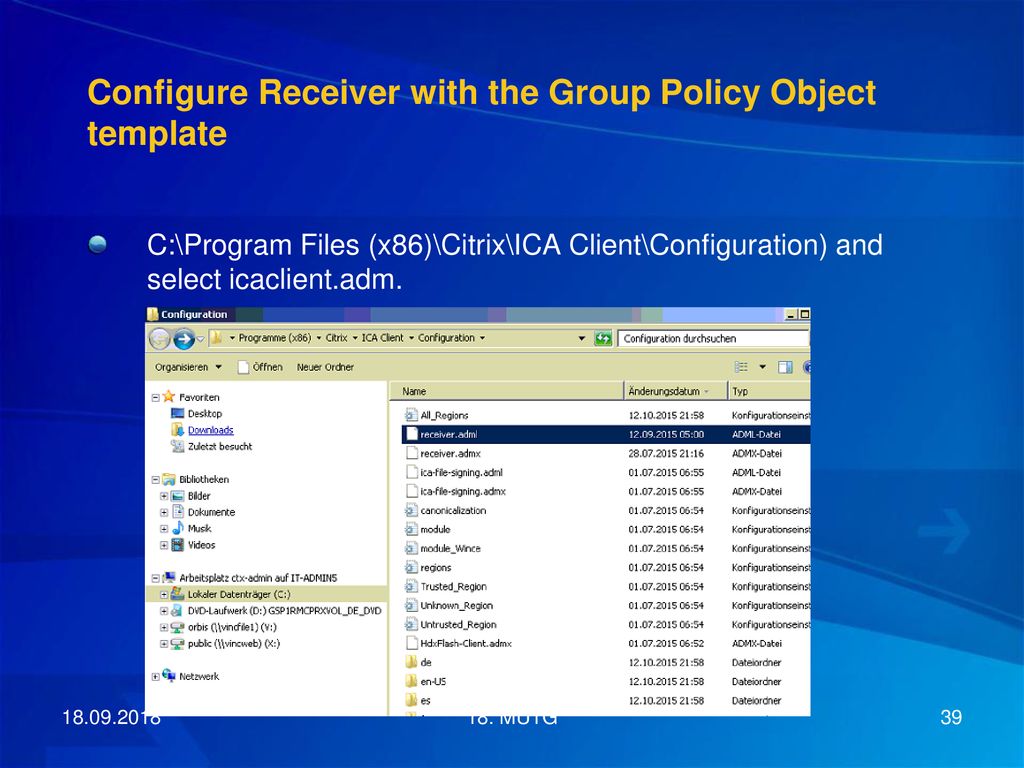Viewport: 1024px width, 768px height.
Task: Sort by the Änderungsdatum column header
Action: [676, 391]
